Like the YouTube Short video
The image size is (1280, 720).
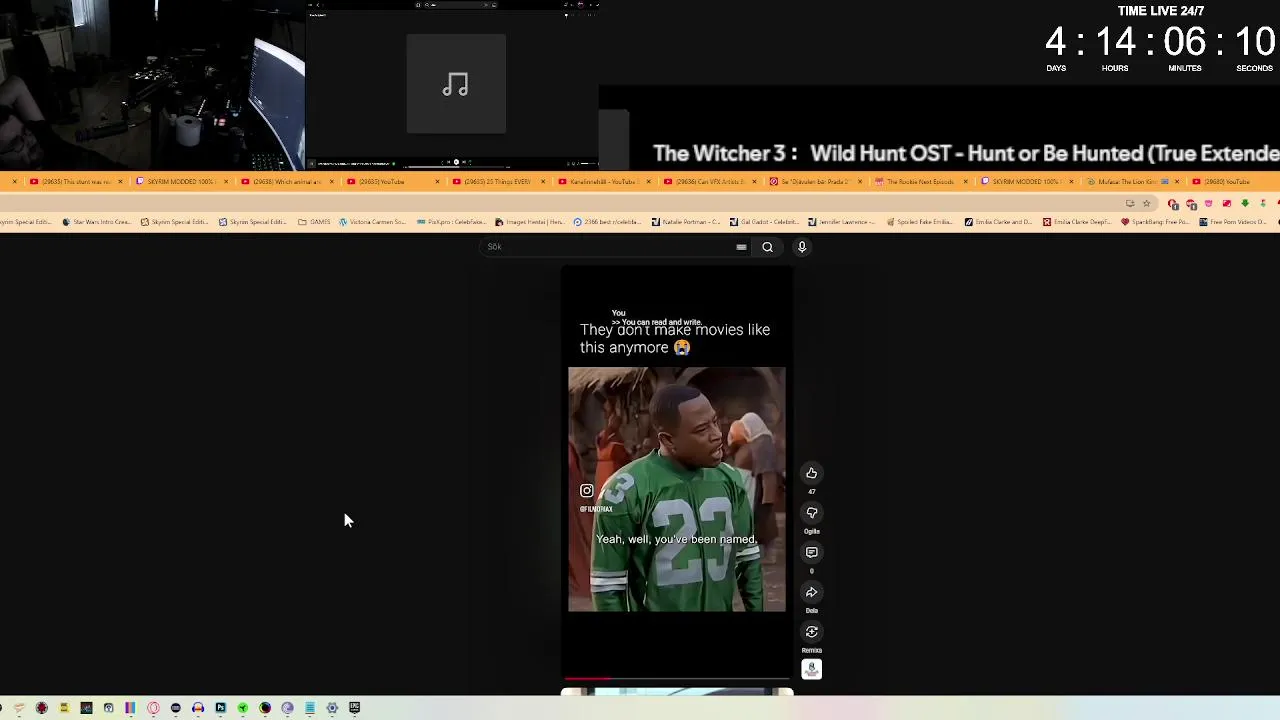point(811,473)
